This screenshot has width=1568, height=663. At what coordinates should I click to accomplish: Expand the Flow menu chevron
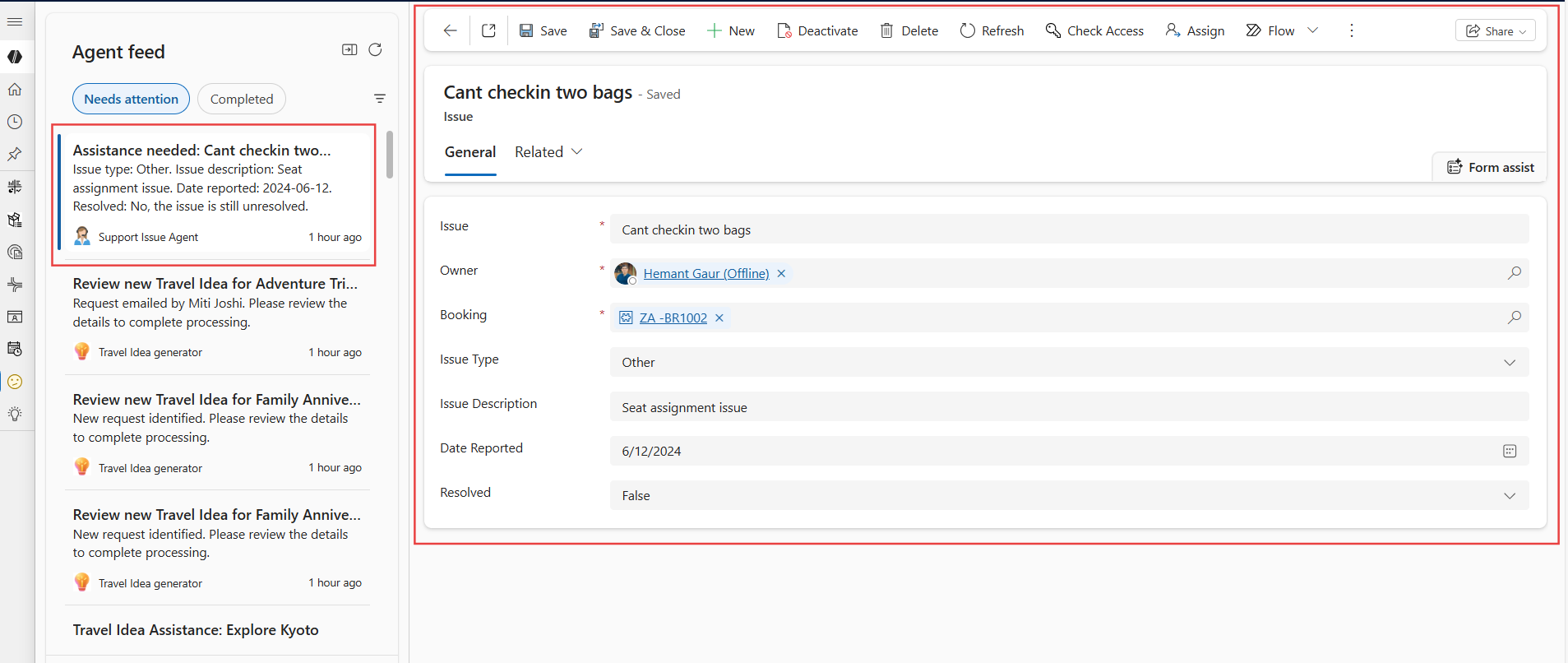[x=1312, y=30]
